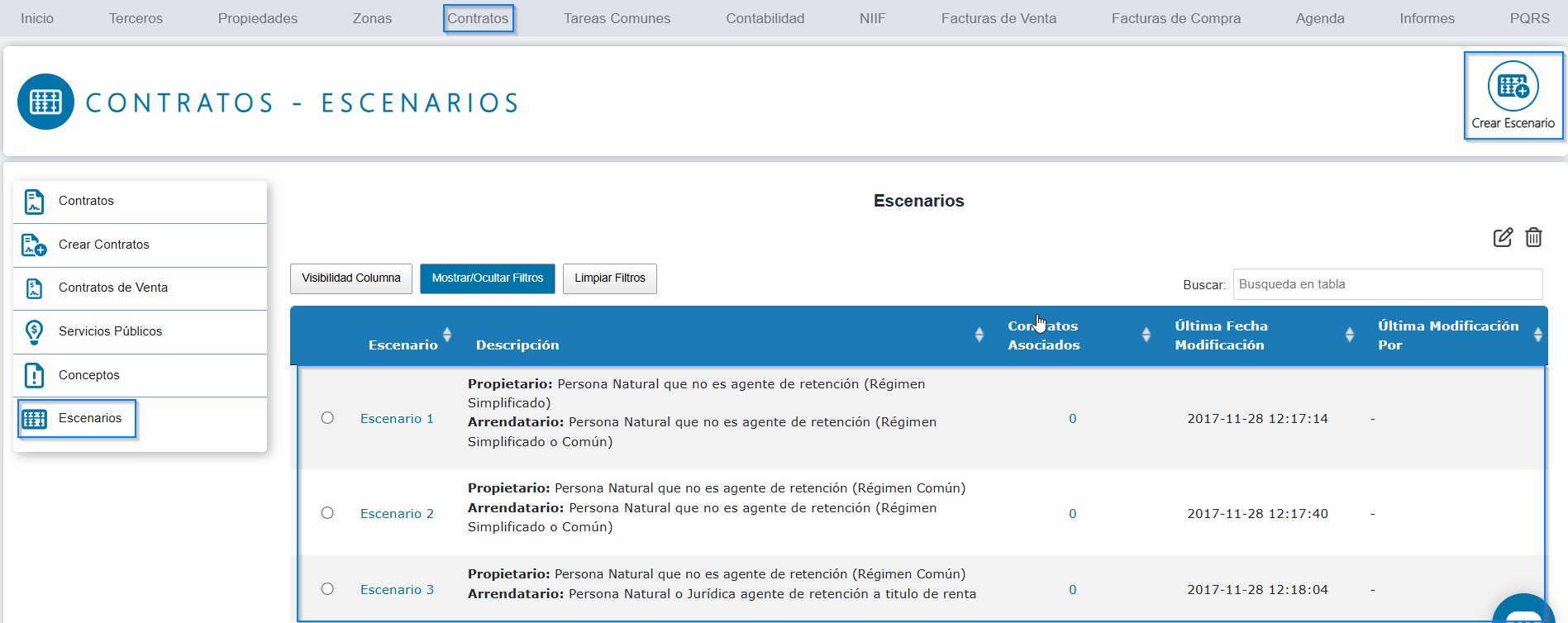Select Contratos de Venta sidebar icon

tap(34, 288)
